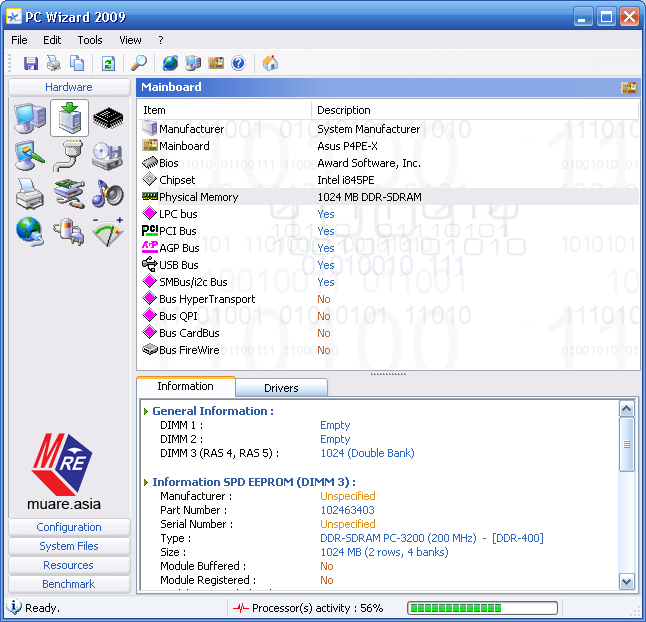Screen dimensions: 646x622
Task: Select the Processor chip icon
Action: tap(108, 118)
